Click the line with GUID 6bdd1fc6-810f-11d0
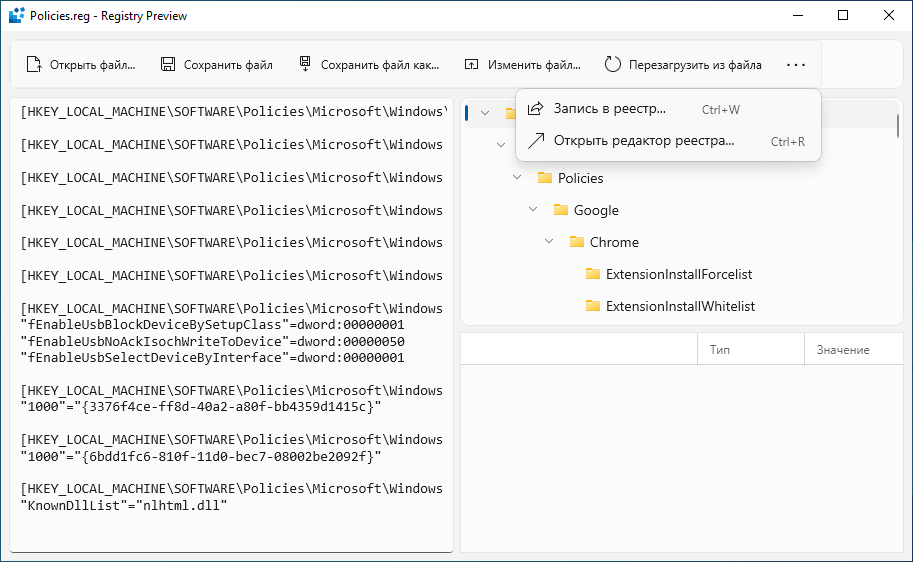913x562 pixels. (x=201, y=456)
